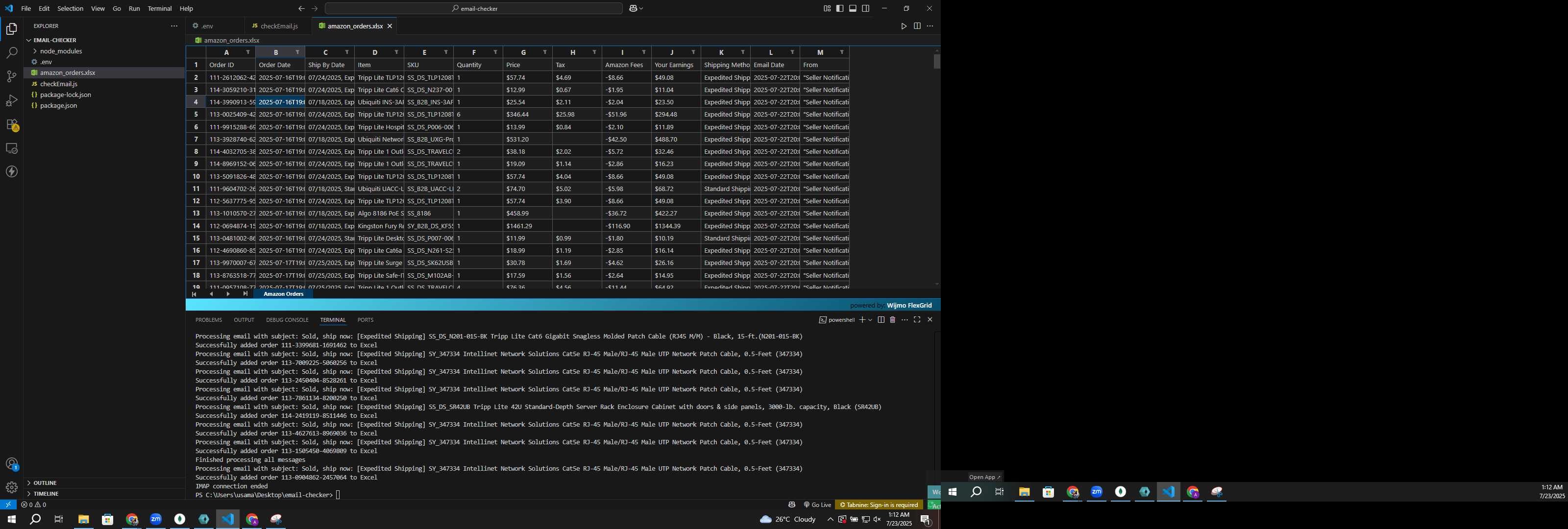This screenshot has height=529, width=1568.
Task: Maximize the terminal panel size
Action: (917, 319)
